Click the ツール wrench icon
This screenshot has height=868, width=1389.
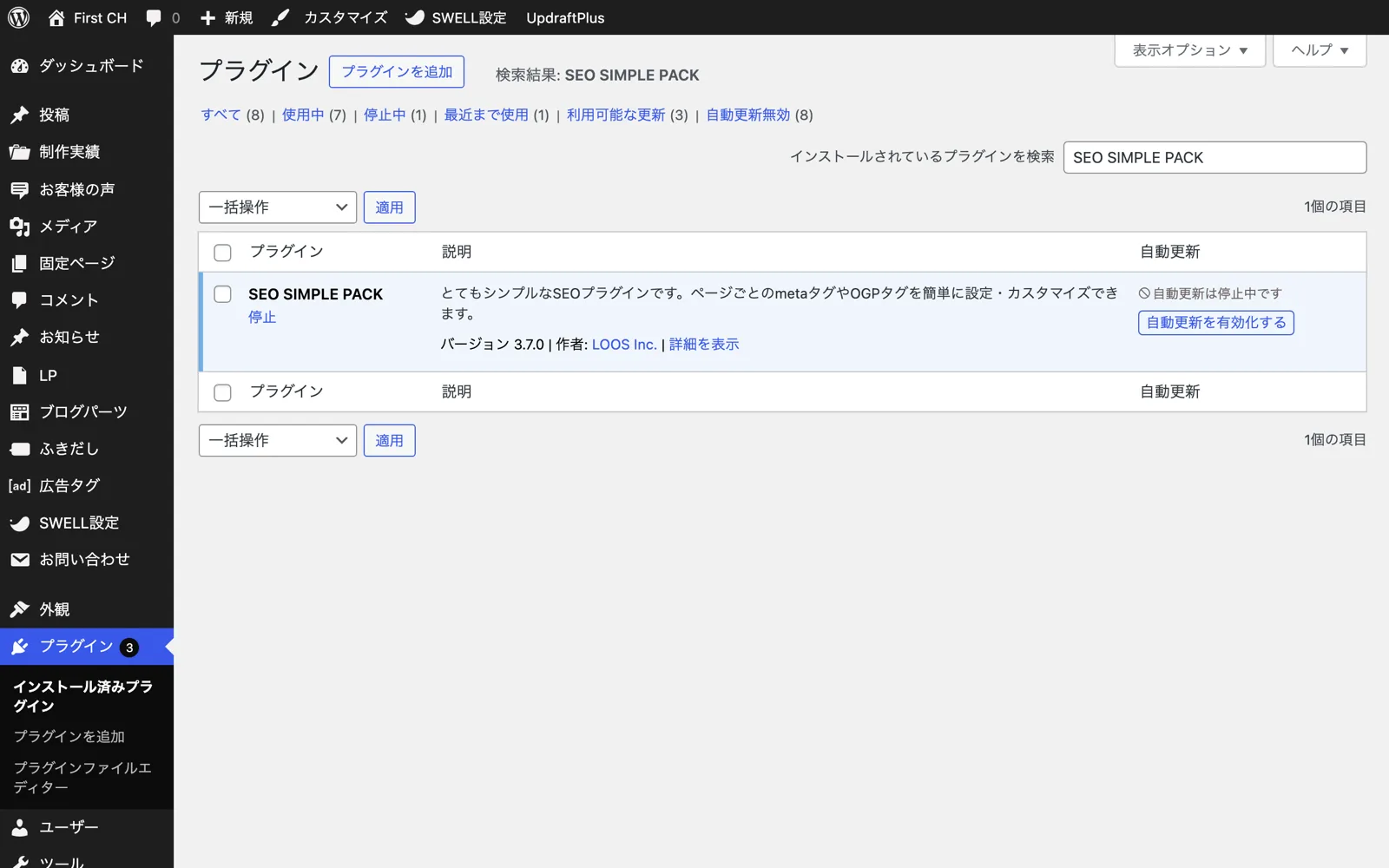[19, 862]
